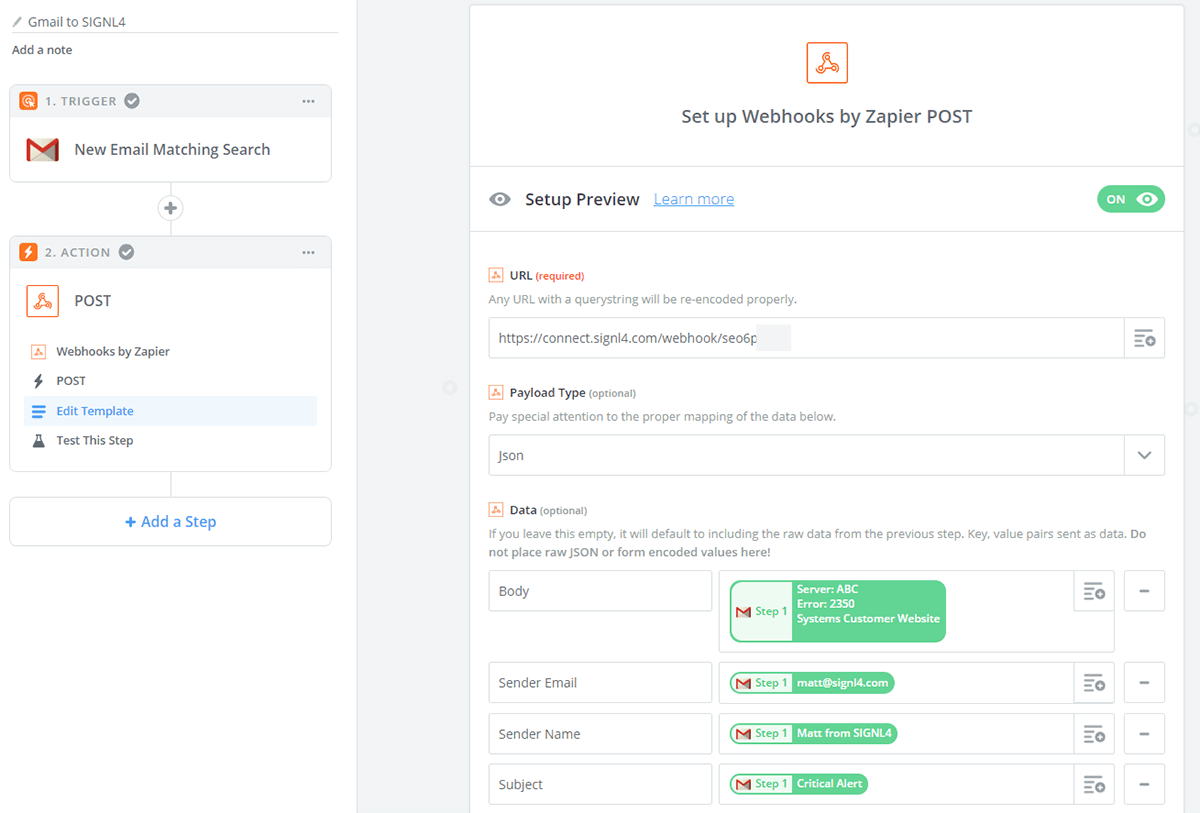
Task: Click the Body value Step 1 pill
Action: click(838, 611)
